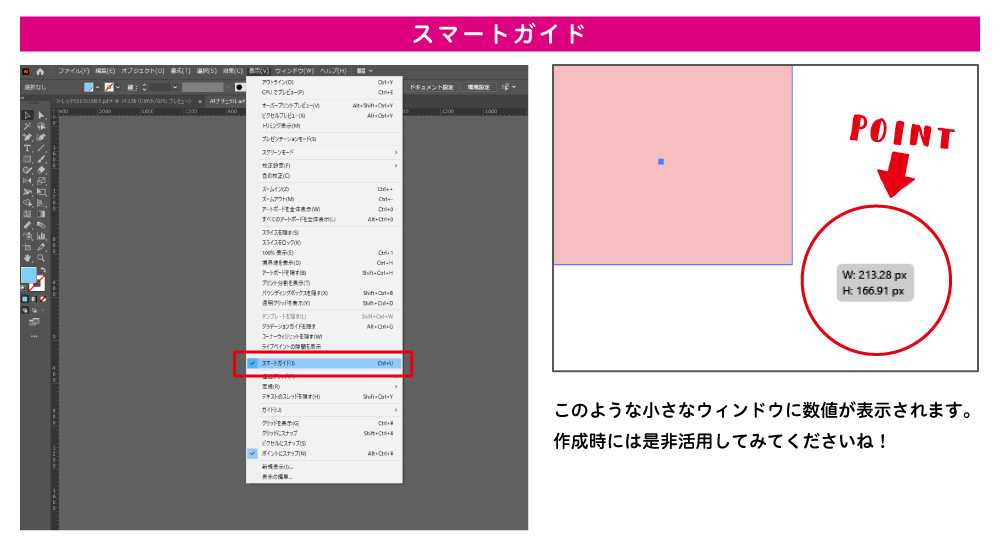Open the workspace layout switcher icon
Image resolution: width=1000 pixels, height=545 pixels.
[x=360, y=71]
